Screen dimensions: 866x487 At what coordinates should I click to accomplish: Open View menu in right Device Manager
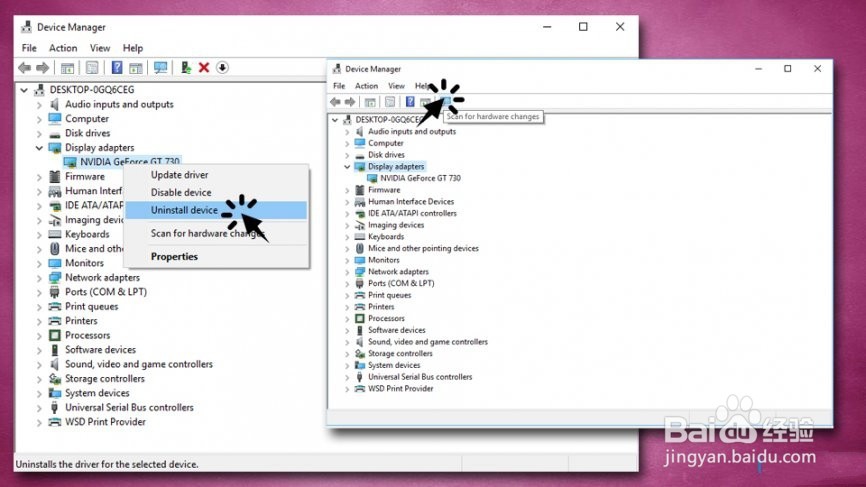pos(396,86)
